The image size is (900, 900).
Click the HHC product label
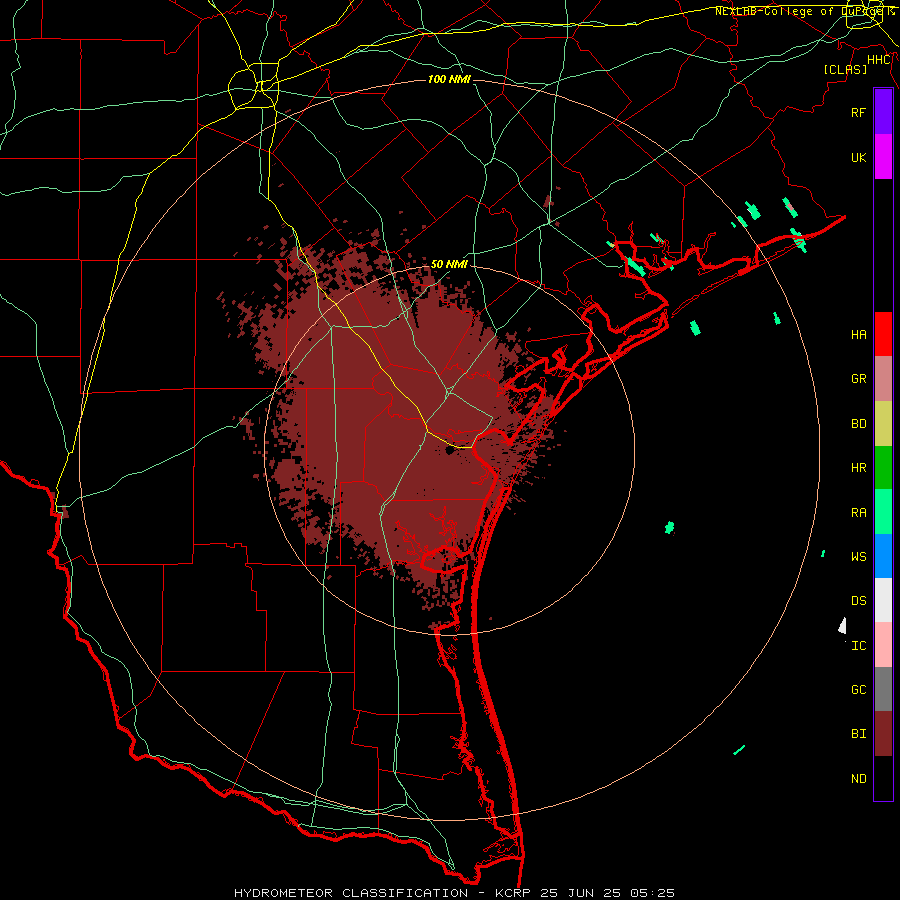879,60
